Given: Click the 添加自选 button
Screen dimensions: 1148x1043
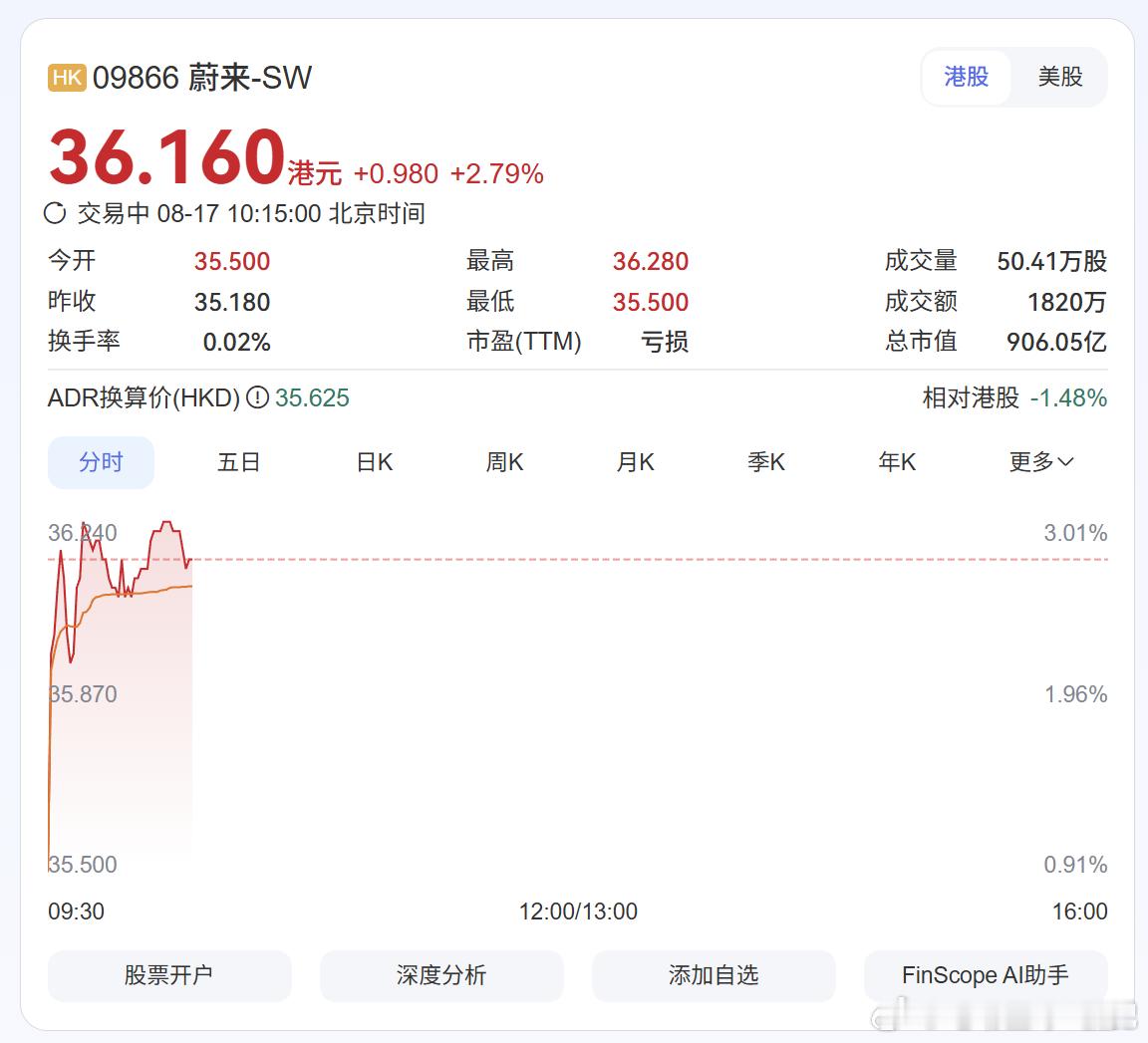Looking at the screenshot, I should pos(714,975).
